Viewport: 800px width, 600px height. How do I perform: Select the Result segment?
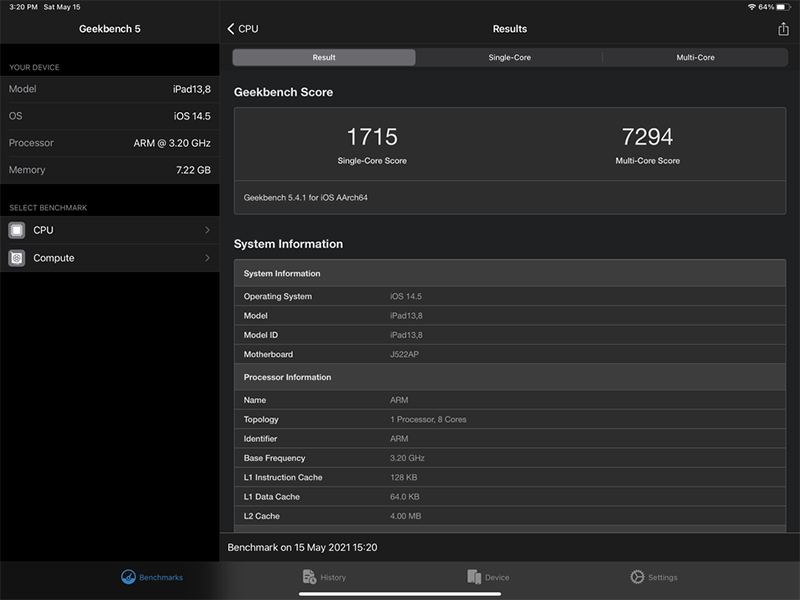[324, 58]
